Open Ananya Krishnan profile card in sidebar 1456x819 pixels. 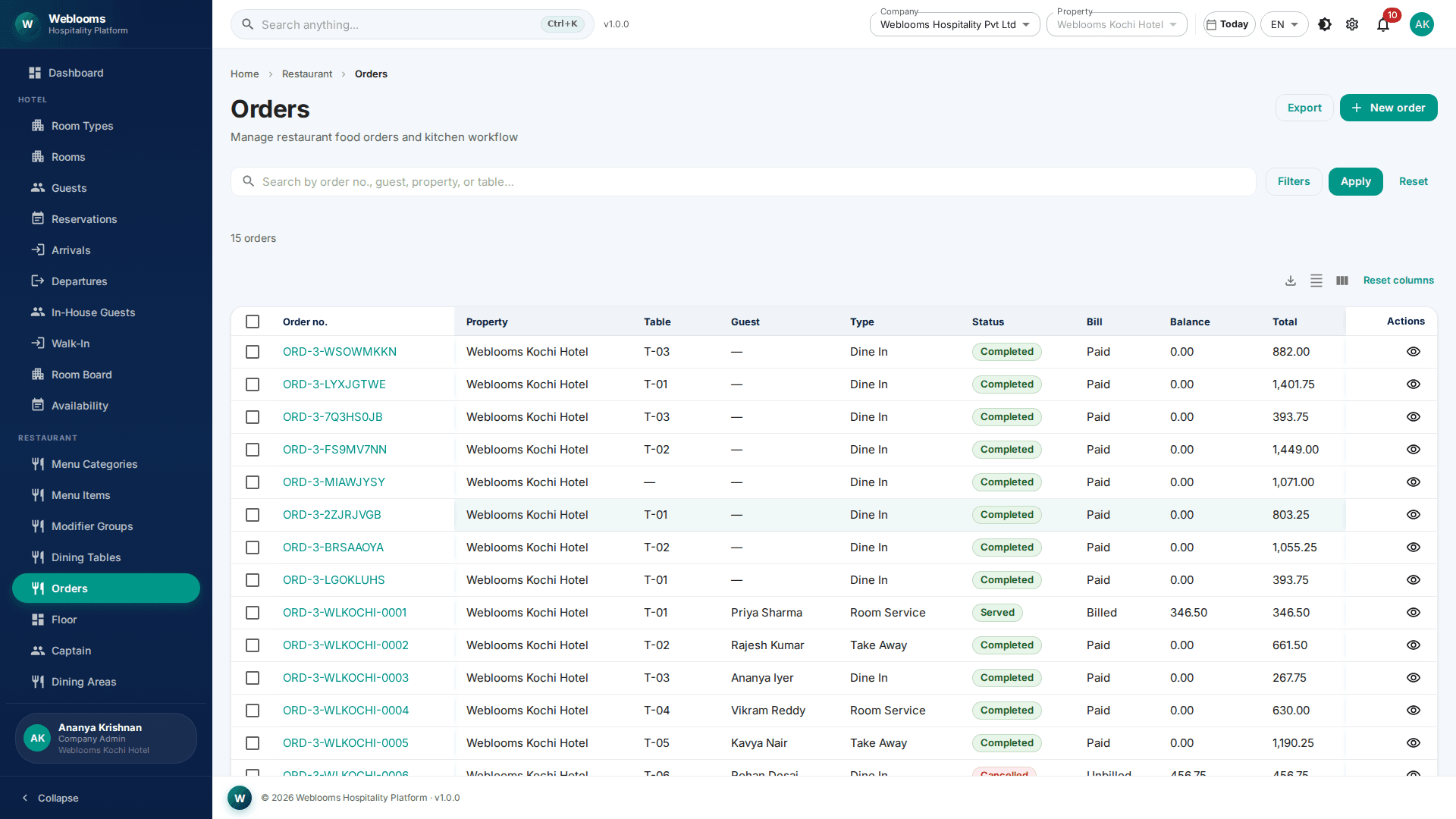[106, 738]
